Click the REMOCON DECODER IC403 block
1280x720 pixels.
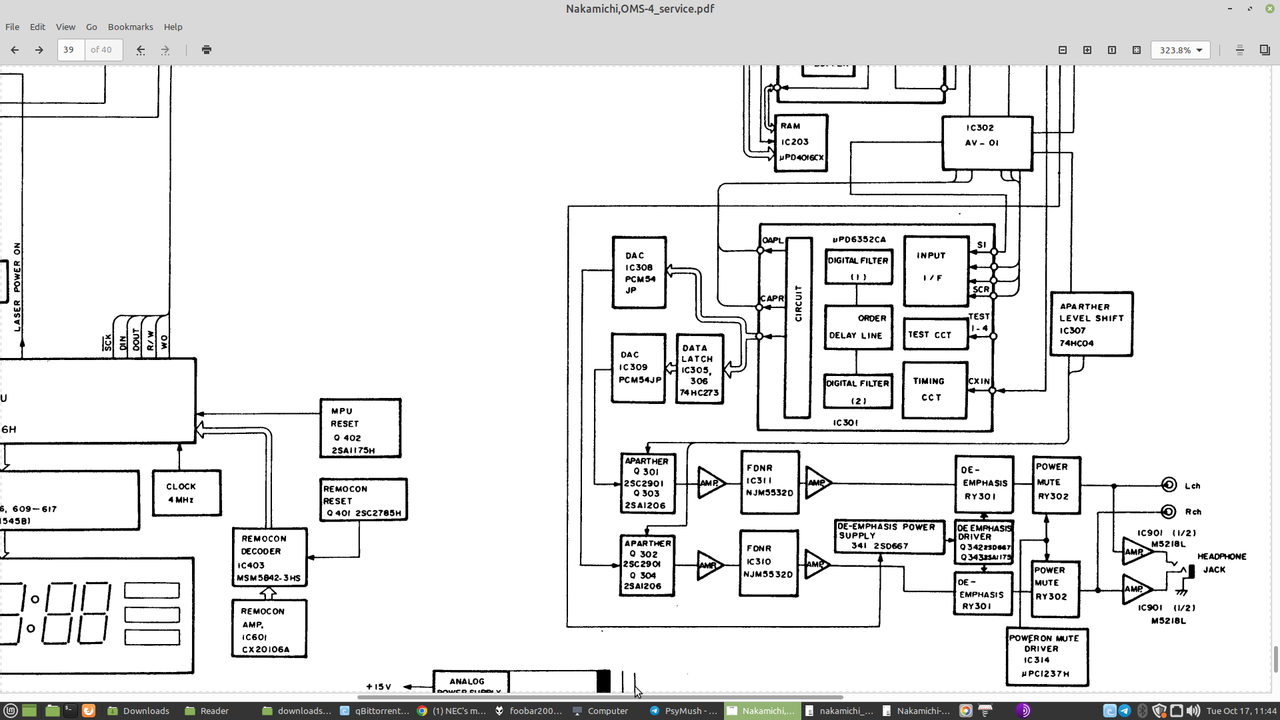click(x=270, y=558)
